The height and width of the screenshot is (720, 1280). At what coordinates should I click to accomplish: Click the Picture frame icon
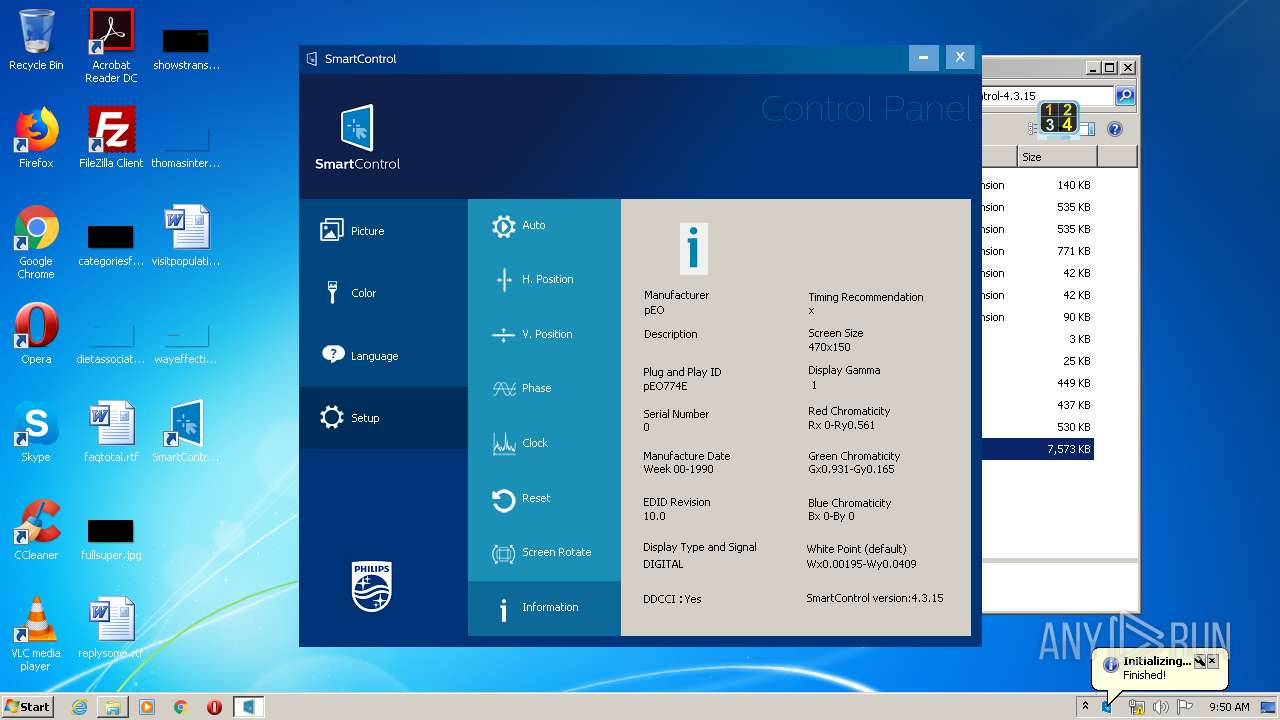(x=331, y=231)
